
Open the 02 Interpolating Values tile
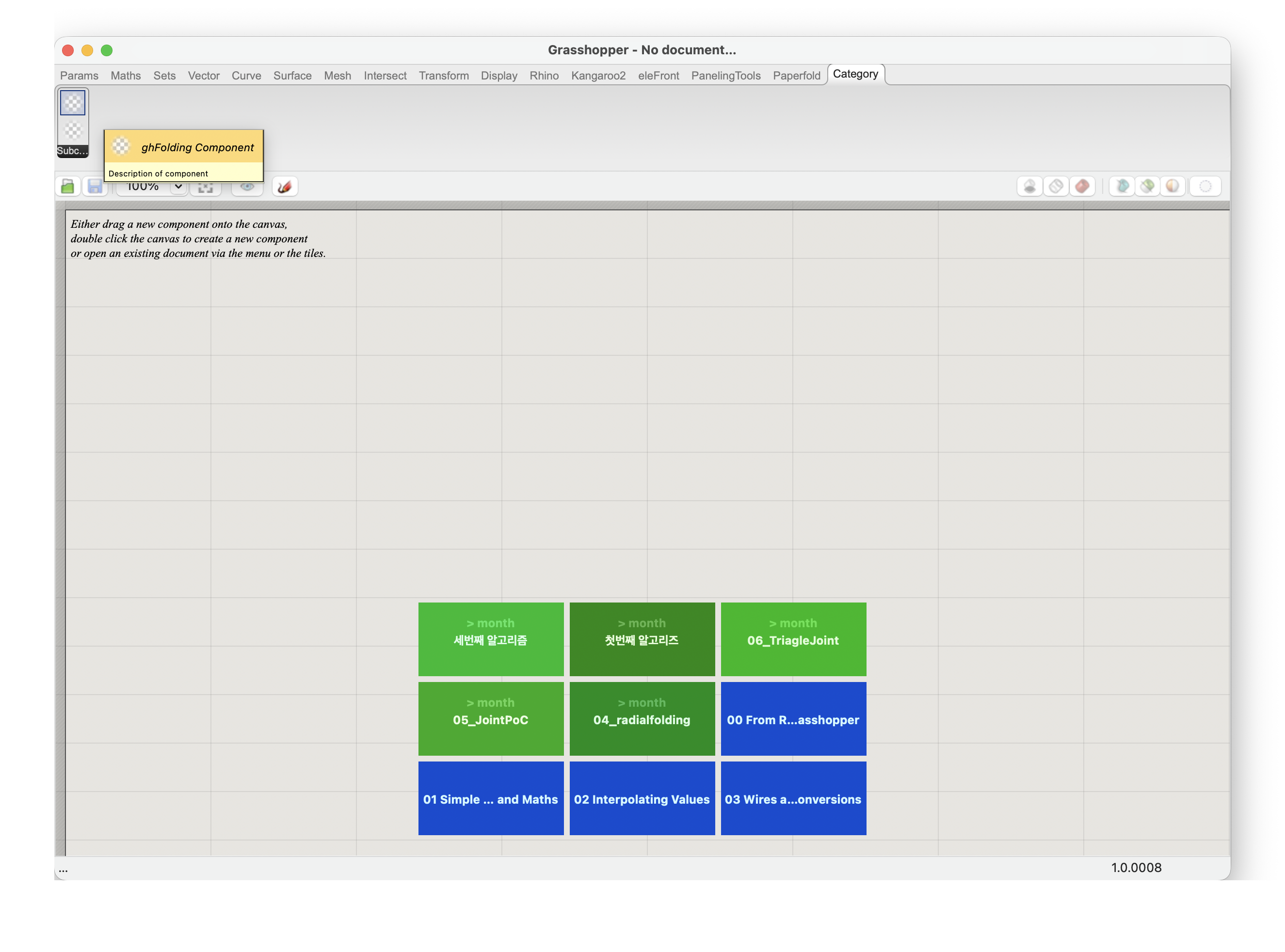[642, 798]
